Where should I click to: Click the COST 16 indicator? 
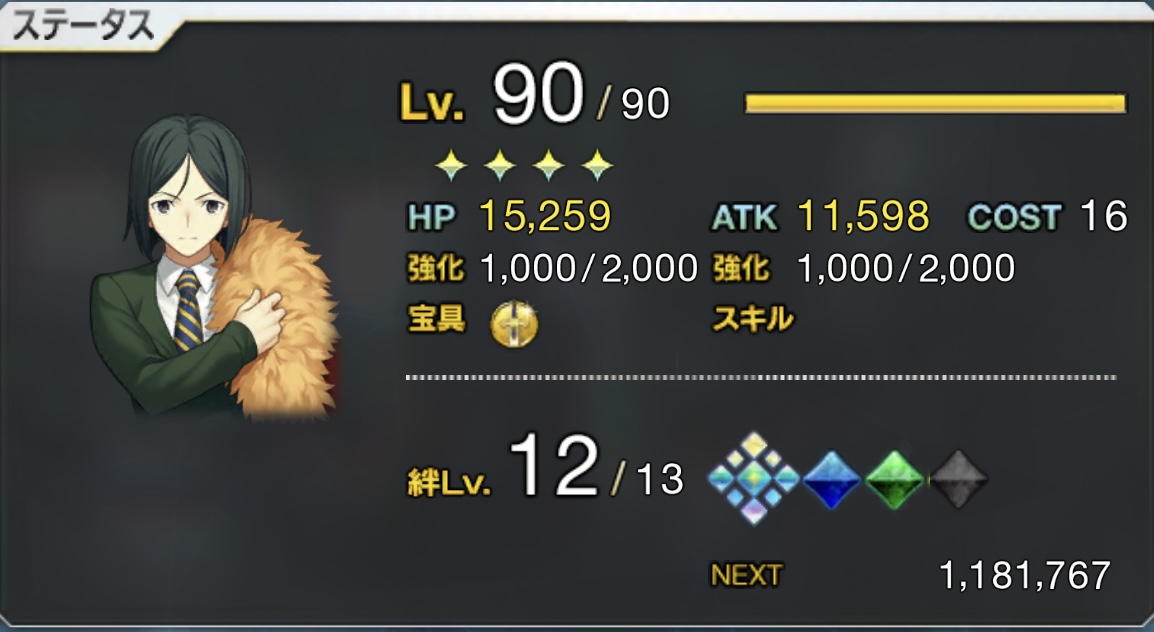[x=1047, y=216]
